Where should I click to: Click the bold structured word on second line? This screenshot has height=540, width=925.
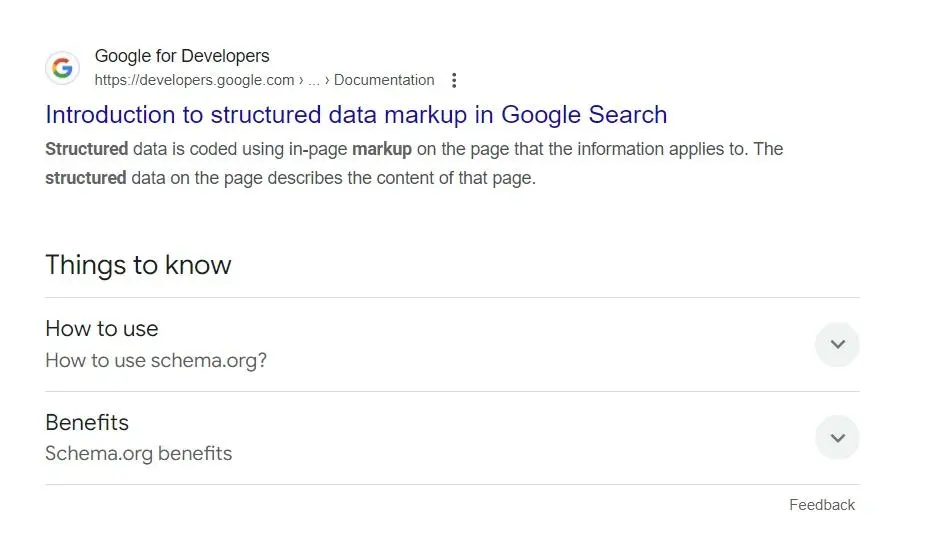(86, 178)
